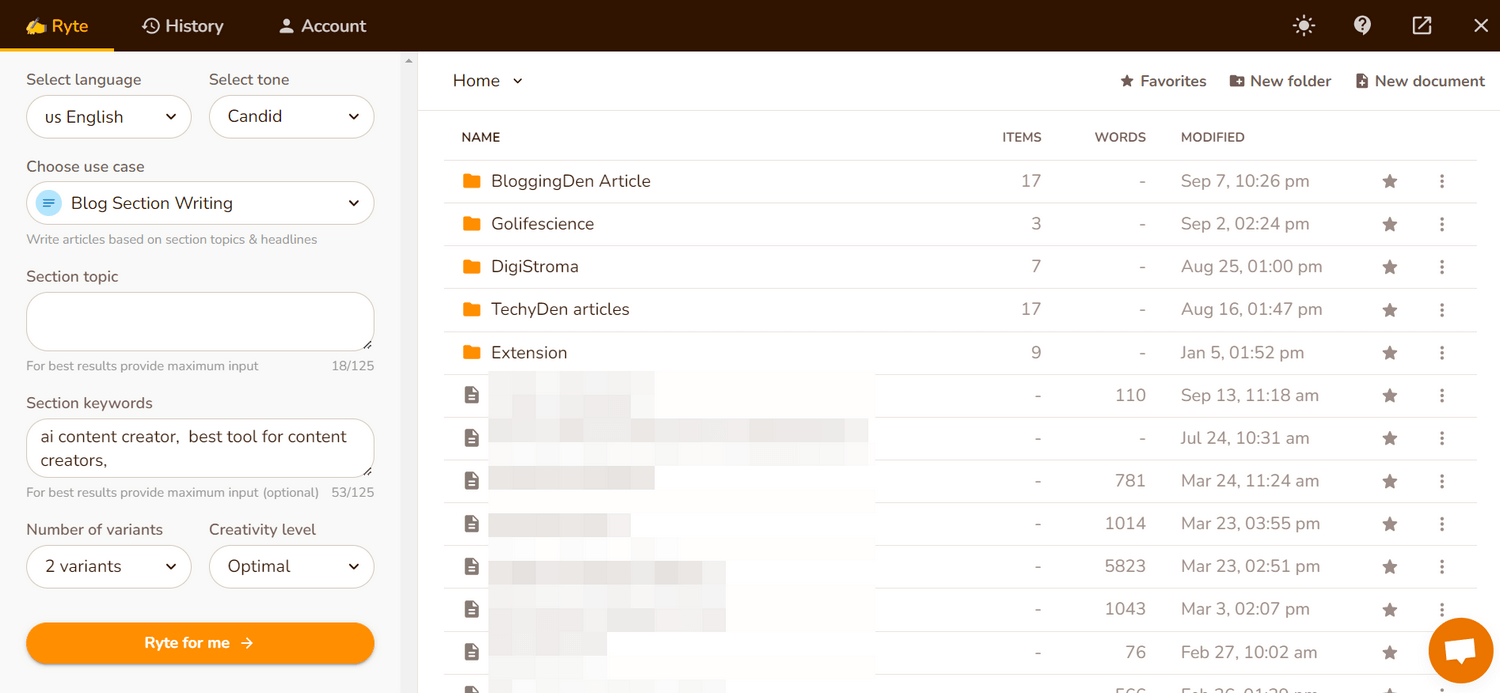1500x693 pixels.
Task: Create a New document
Action: pyautogui.click(x=1419, y=81)
